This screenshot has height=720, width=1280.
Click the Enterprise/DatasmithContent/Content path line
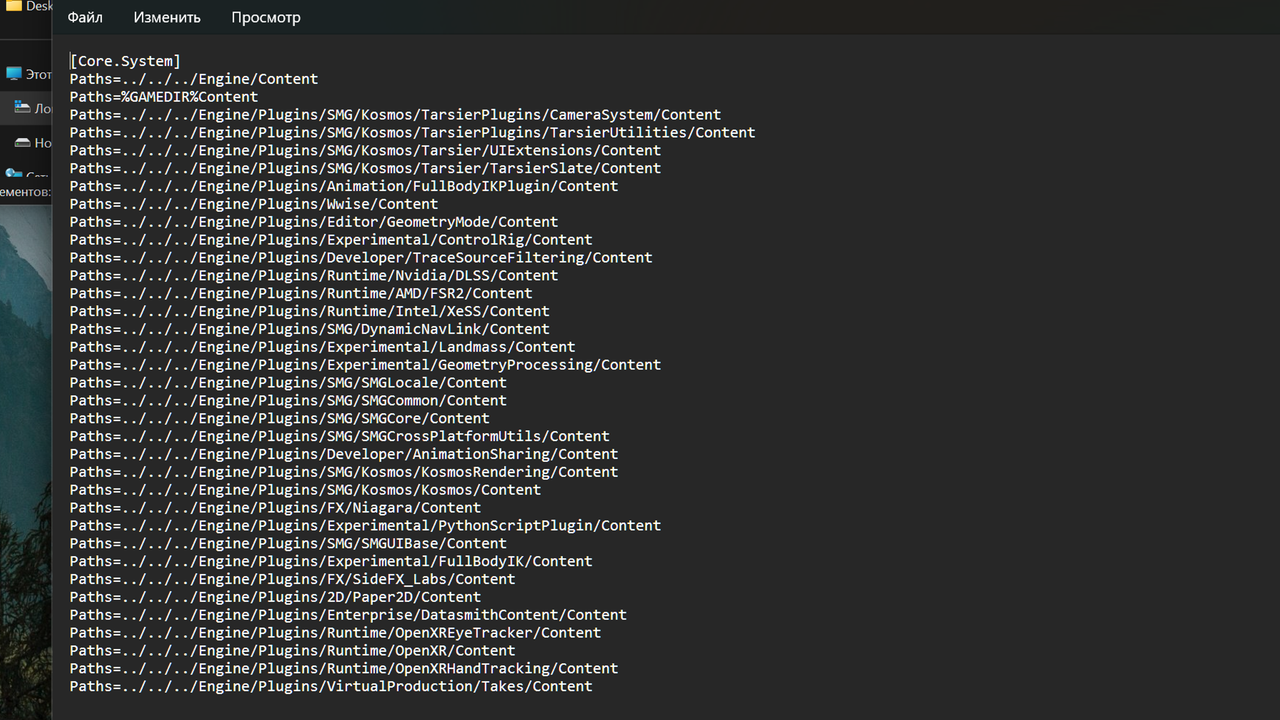tap(348, 615)
